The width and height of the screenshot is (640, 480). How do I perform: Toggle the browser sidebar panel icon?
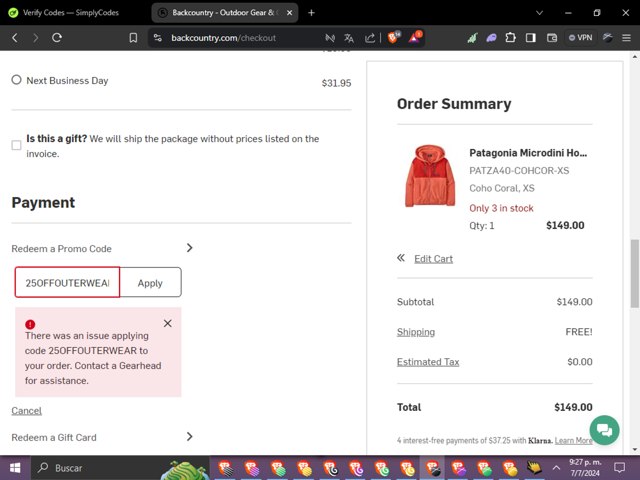pyautogui.click(x=531, y=38)
